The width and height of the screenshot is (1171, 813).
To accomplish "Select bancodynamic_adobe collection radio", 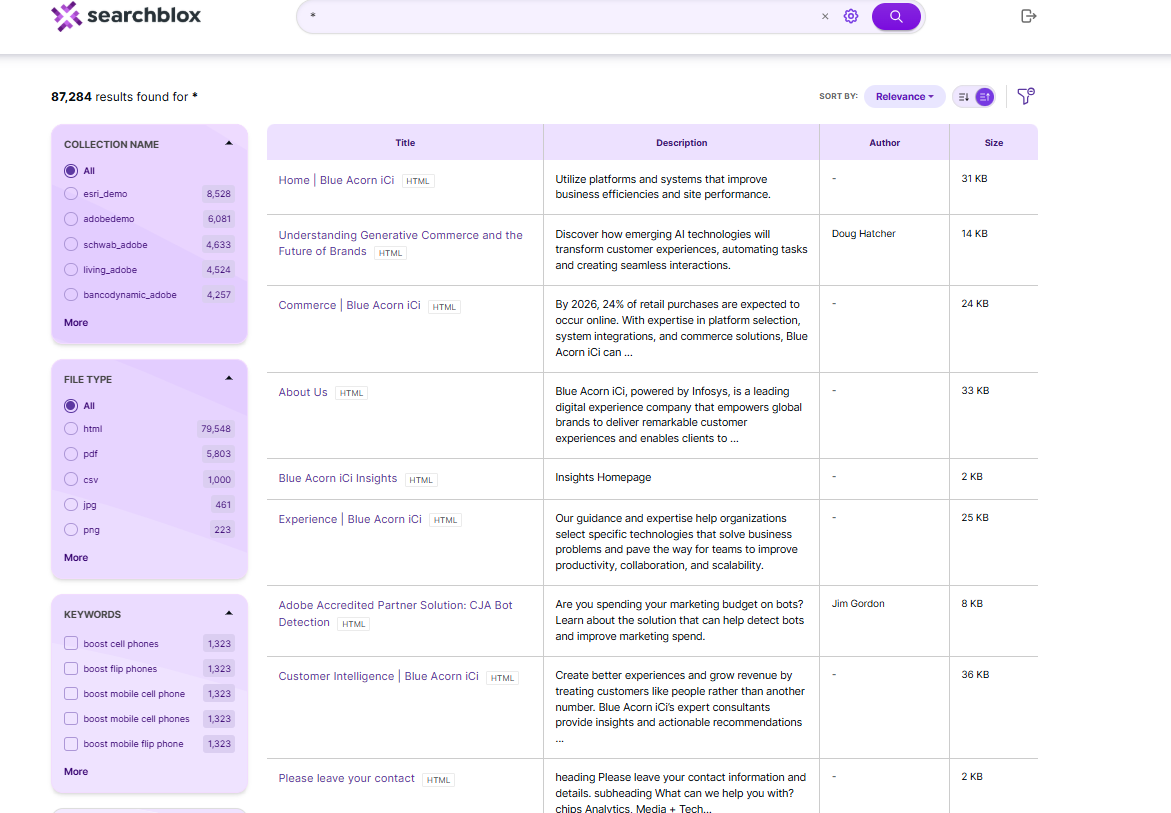I will pyautogui.click(x=71, y=295).
